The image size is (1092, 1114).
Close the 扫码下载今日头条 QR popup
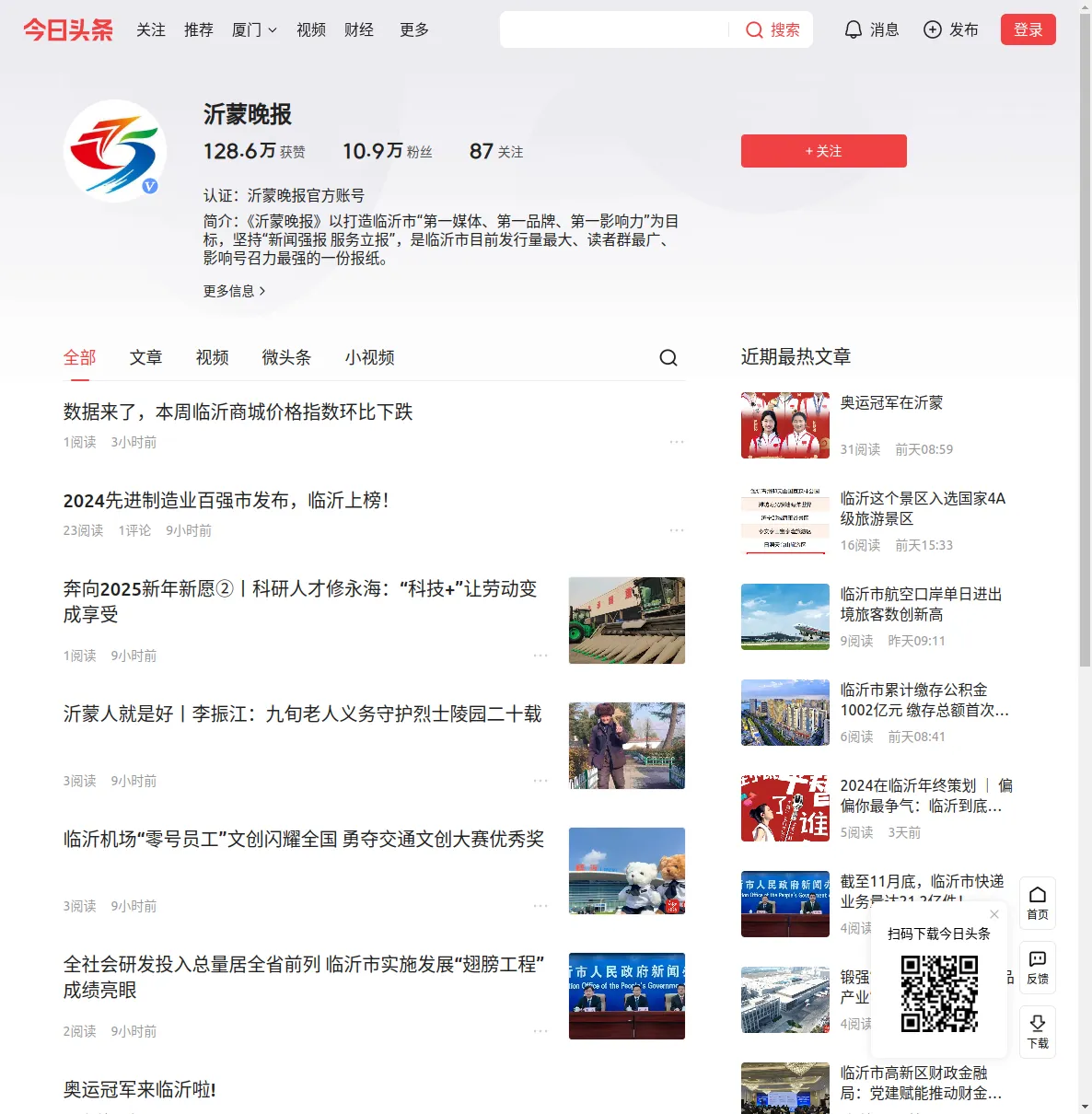994,914
